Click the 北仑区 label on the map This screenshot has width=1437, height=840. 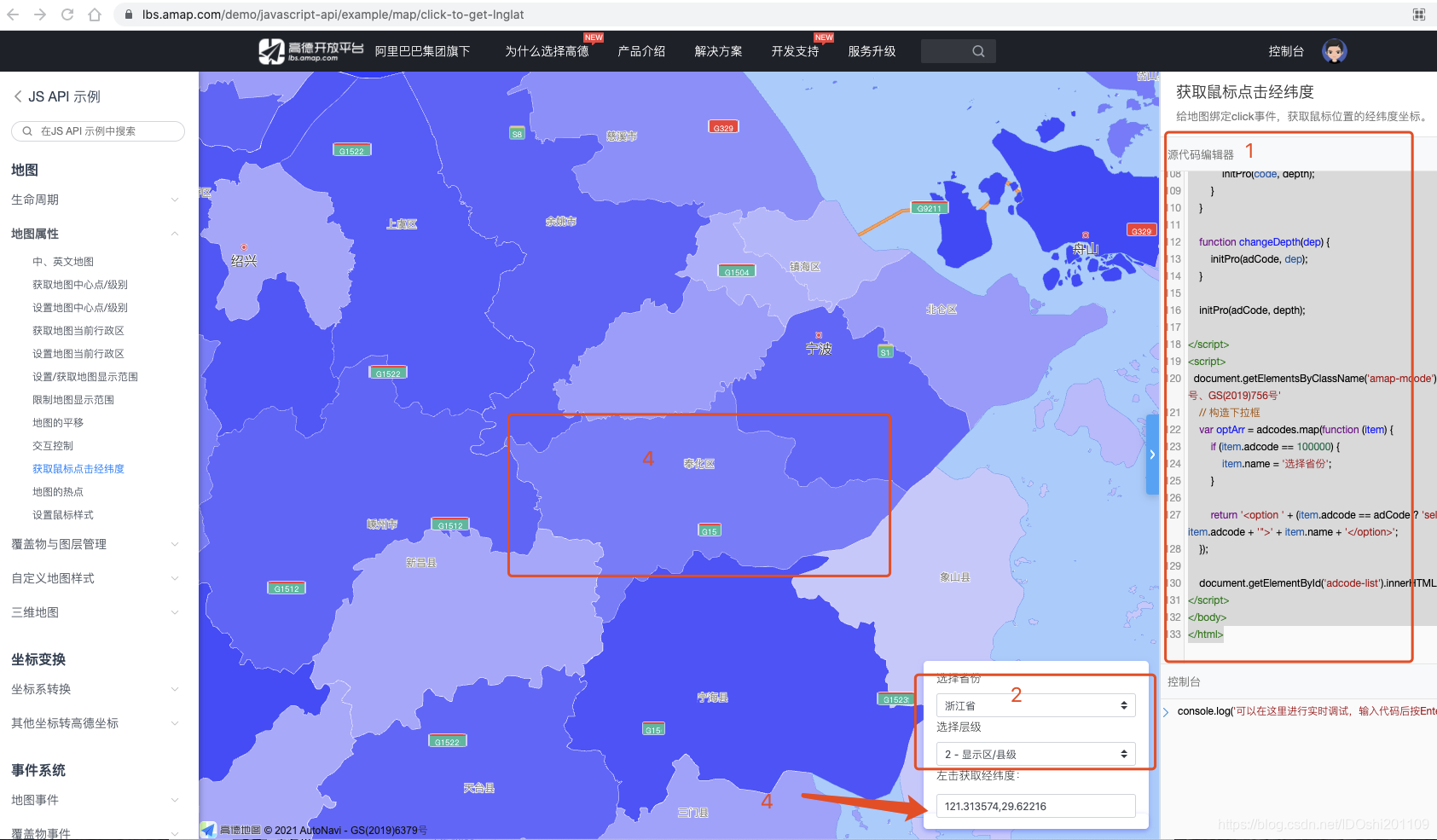coord(942,310)
